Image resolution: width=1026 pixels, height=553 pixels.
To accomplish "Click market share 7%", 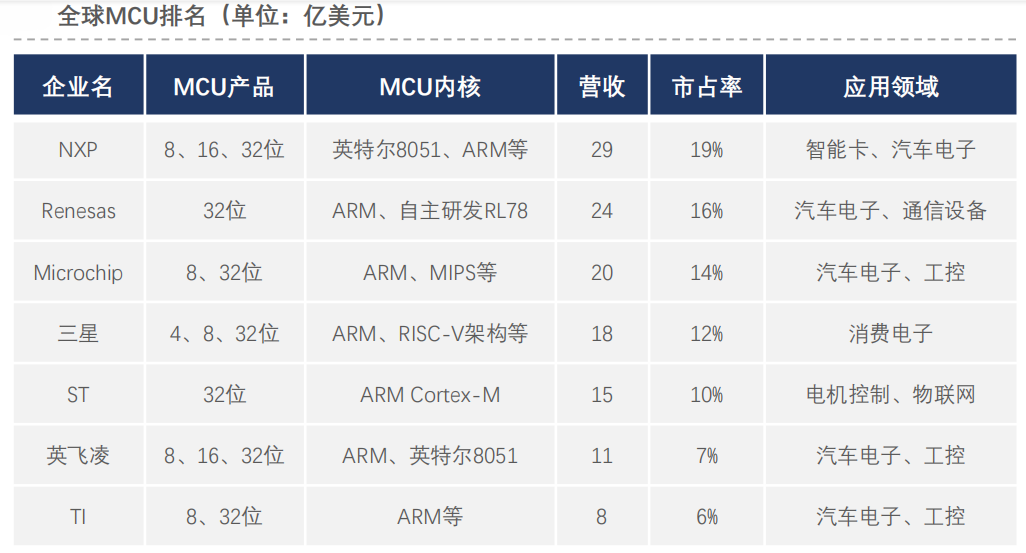I will click(707, 455).
